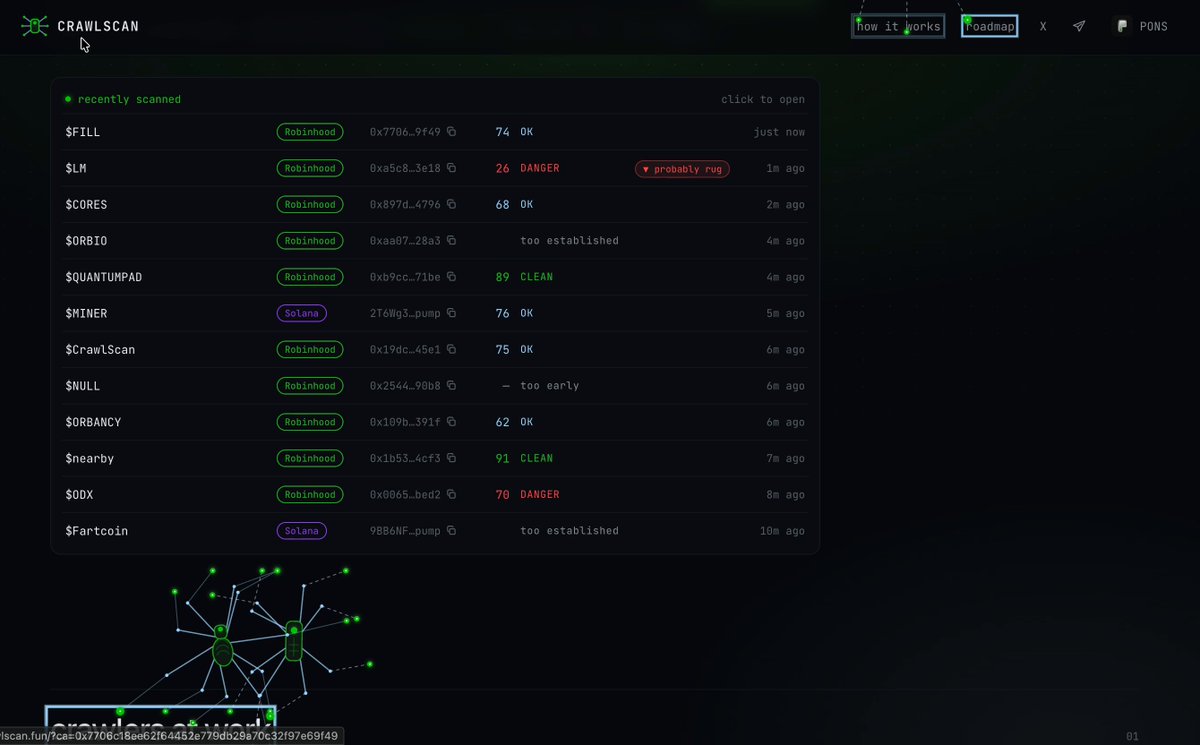Click the Robinhood badge on $nearby row

(x=310, y=458)
